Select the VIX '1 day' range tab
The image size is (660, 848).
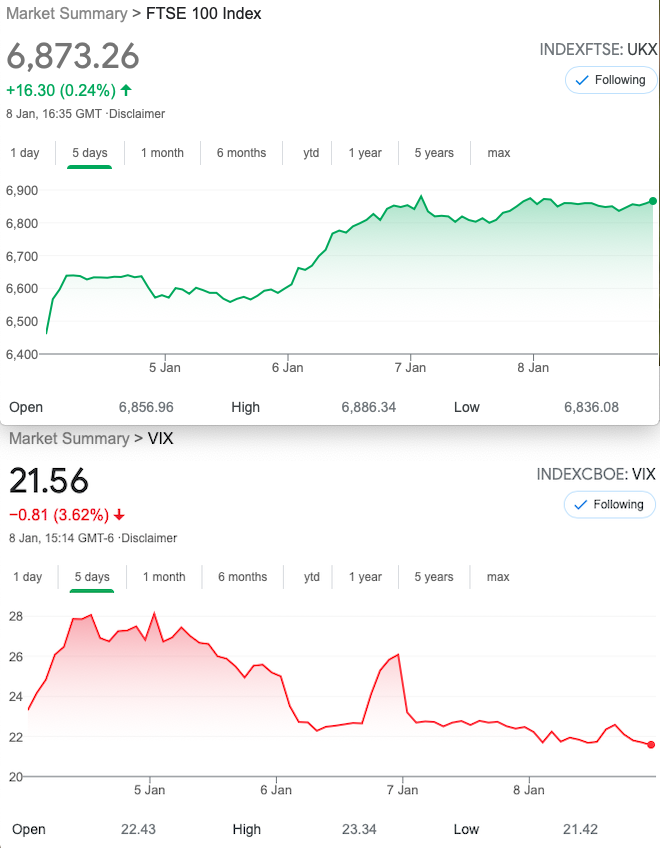(28, 577)
